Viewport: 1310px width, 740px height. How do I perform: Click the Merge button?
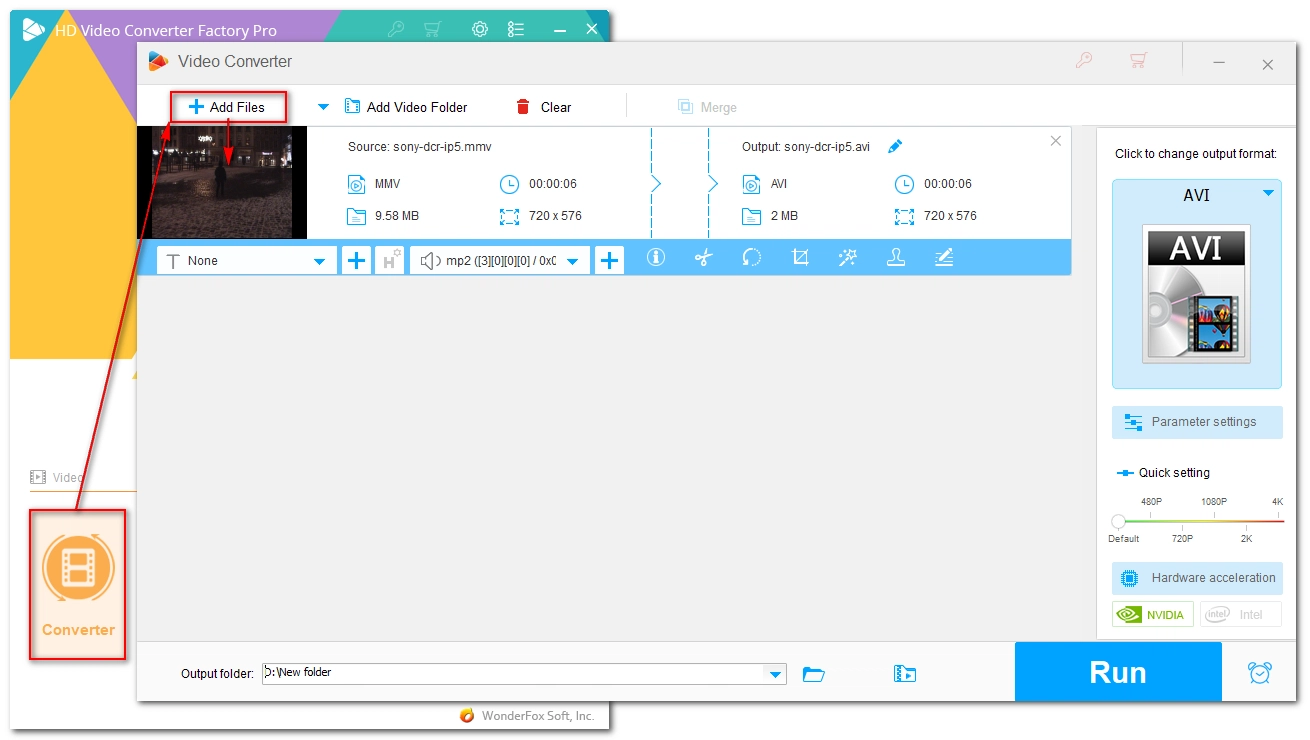point(707,107)
